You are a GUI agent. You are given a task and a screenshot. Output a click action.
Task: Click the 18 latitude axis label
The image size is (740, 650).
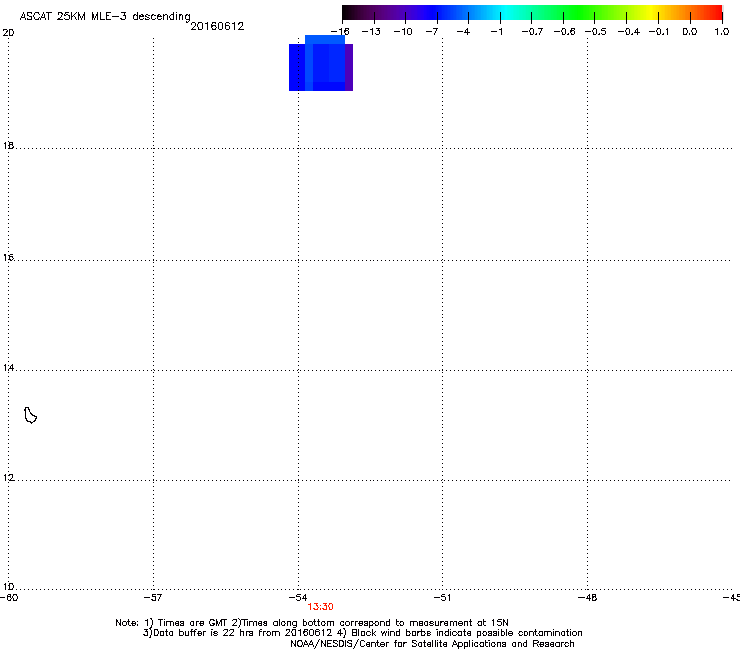pyautogui.click(x=8, y=145)
